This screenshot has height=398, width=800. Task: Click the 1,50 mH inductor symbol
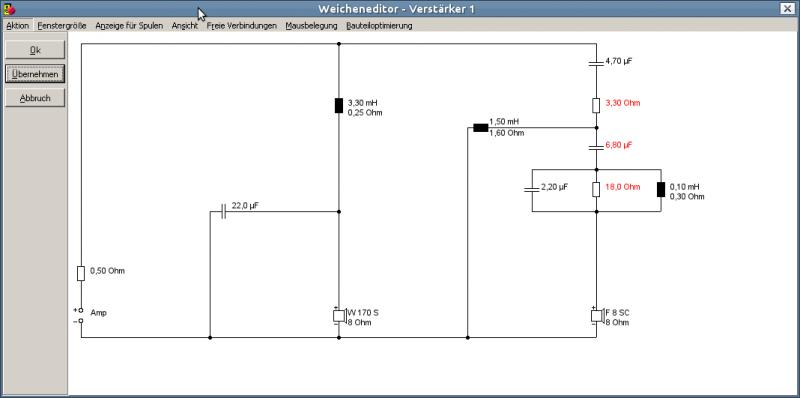481,128
